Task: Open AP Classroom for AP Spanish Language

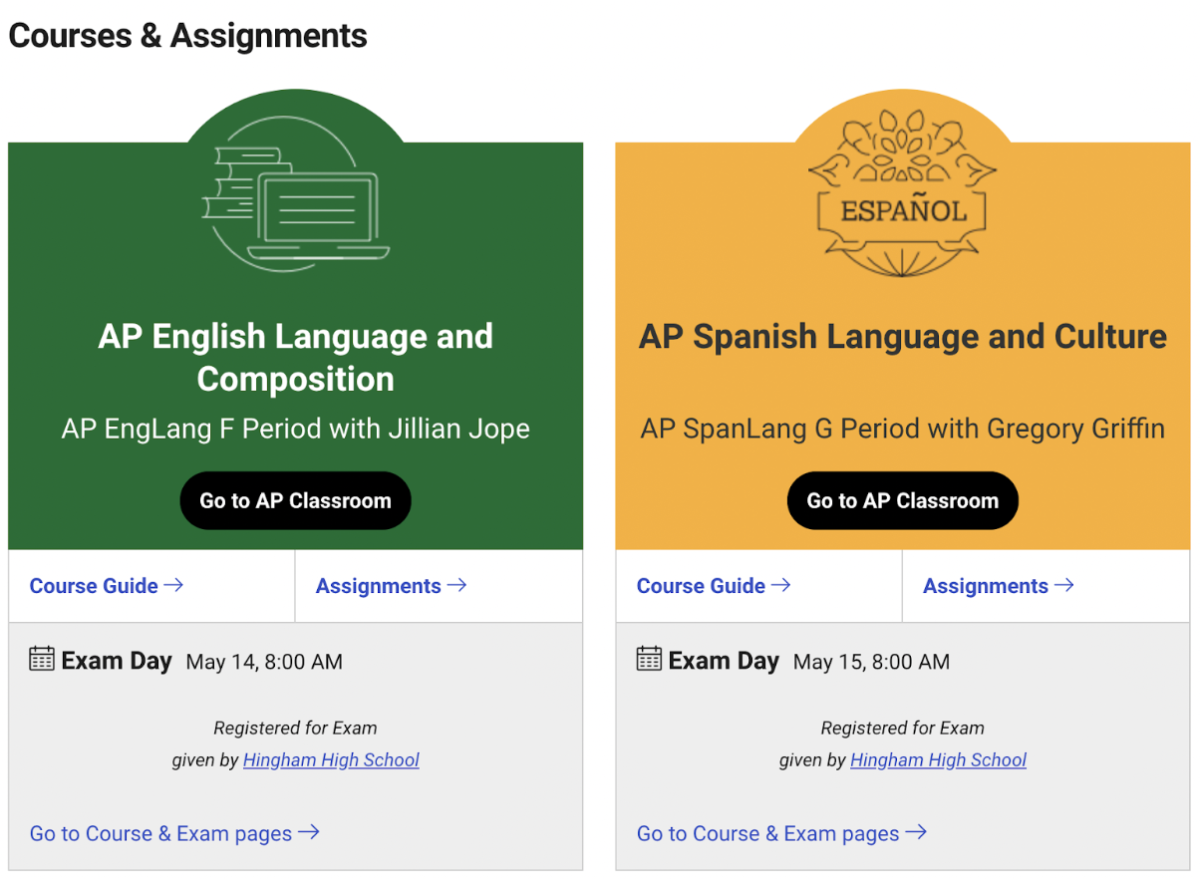Action: (902, 500)
